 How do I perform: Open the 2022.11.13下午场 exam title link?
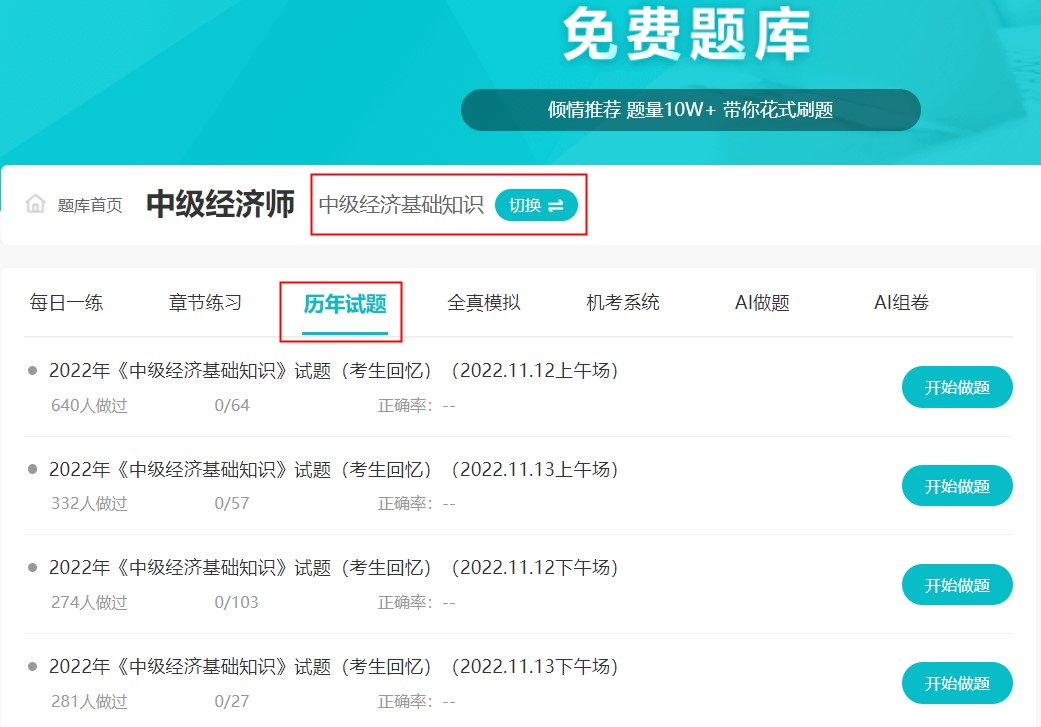pos(334,666)
